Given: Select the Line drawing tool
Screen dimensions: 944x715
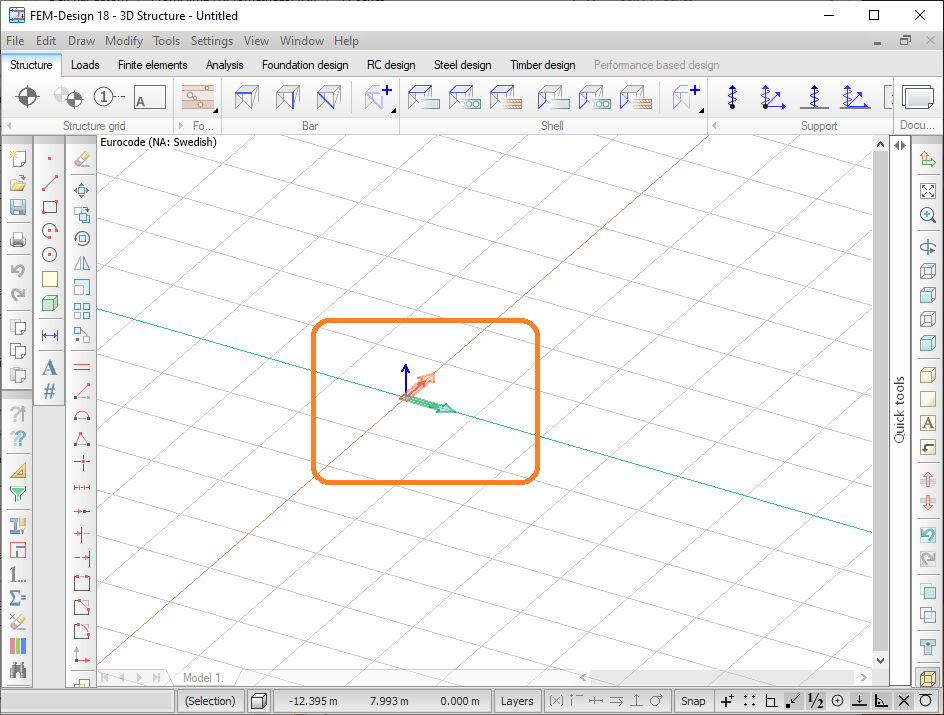Looking at the screenshot, I should coord(49,183).
